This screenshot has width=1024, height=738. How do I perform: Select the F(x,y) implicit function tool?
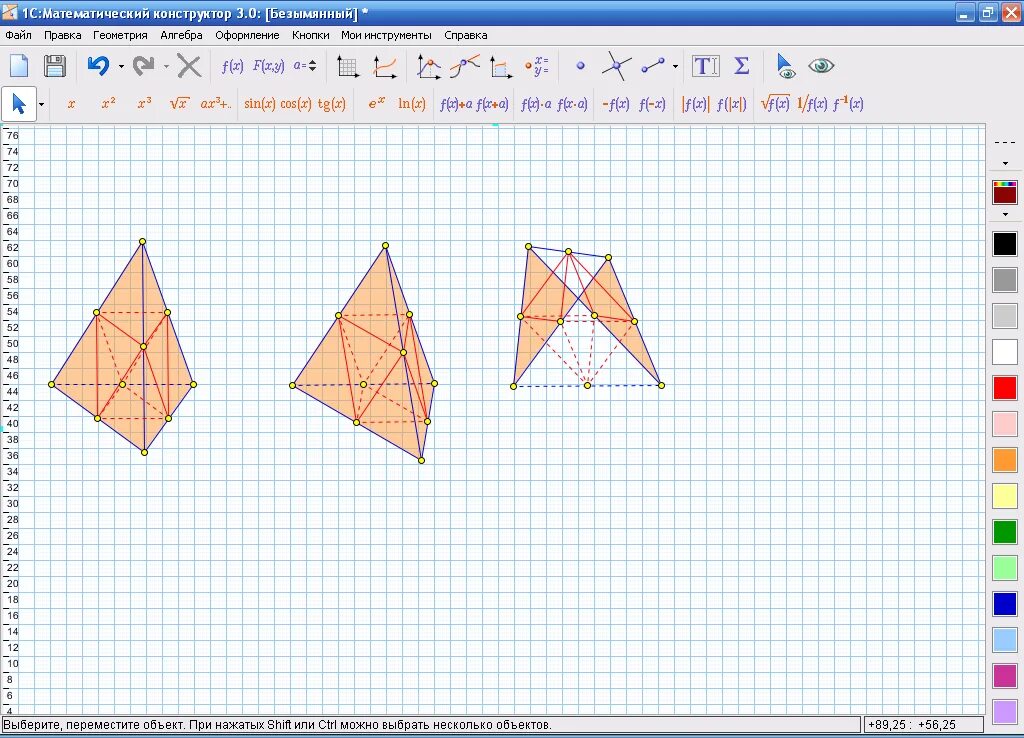coord(268,66)
